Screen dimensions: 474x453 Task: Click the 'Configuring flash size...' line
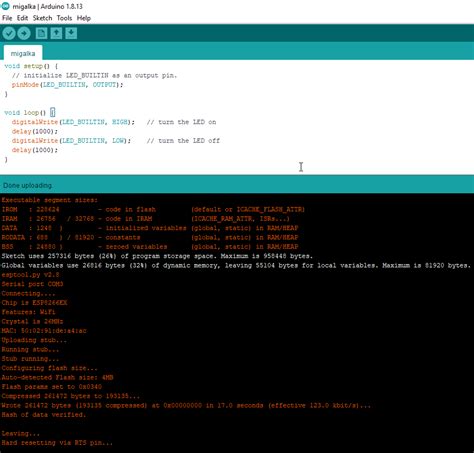click(x=50, y=368)
